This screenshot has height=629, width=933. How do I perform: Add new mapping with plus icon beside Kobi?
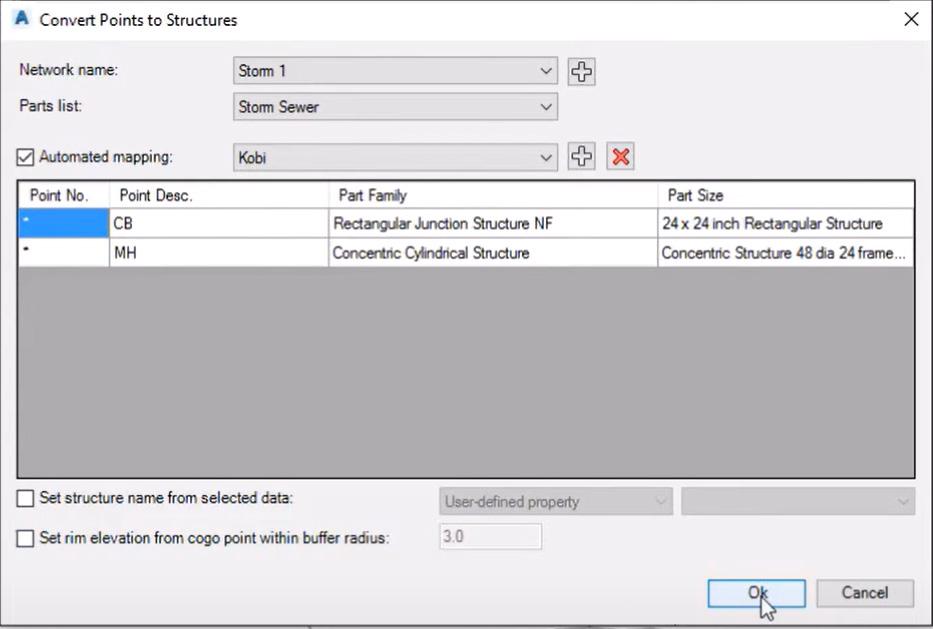point(581,157)
